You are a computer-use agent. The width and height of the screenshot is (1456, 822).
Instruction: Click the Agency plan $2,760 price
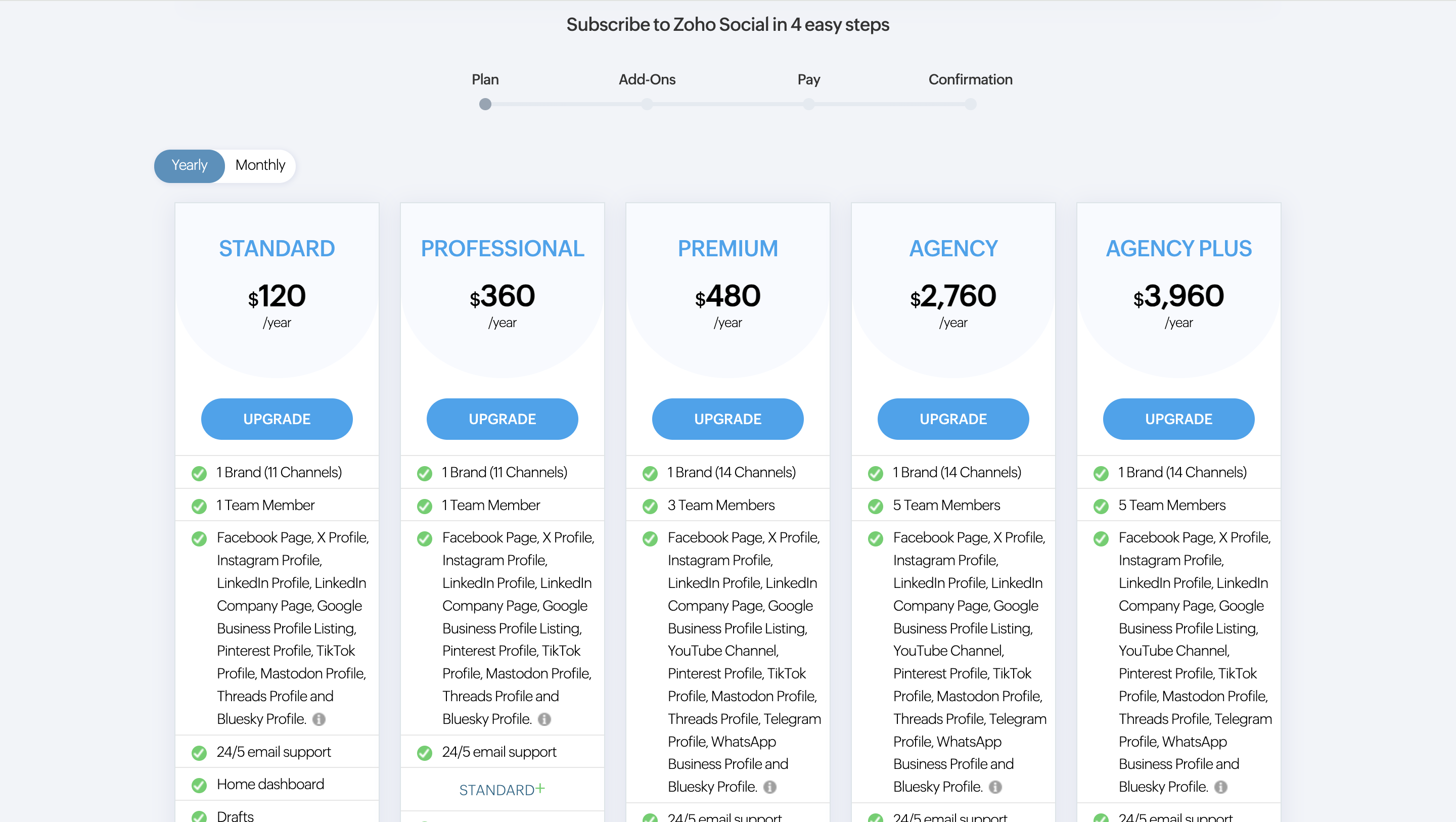click(953, 296)
